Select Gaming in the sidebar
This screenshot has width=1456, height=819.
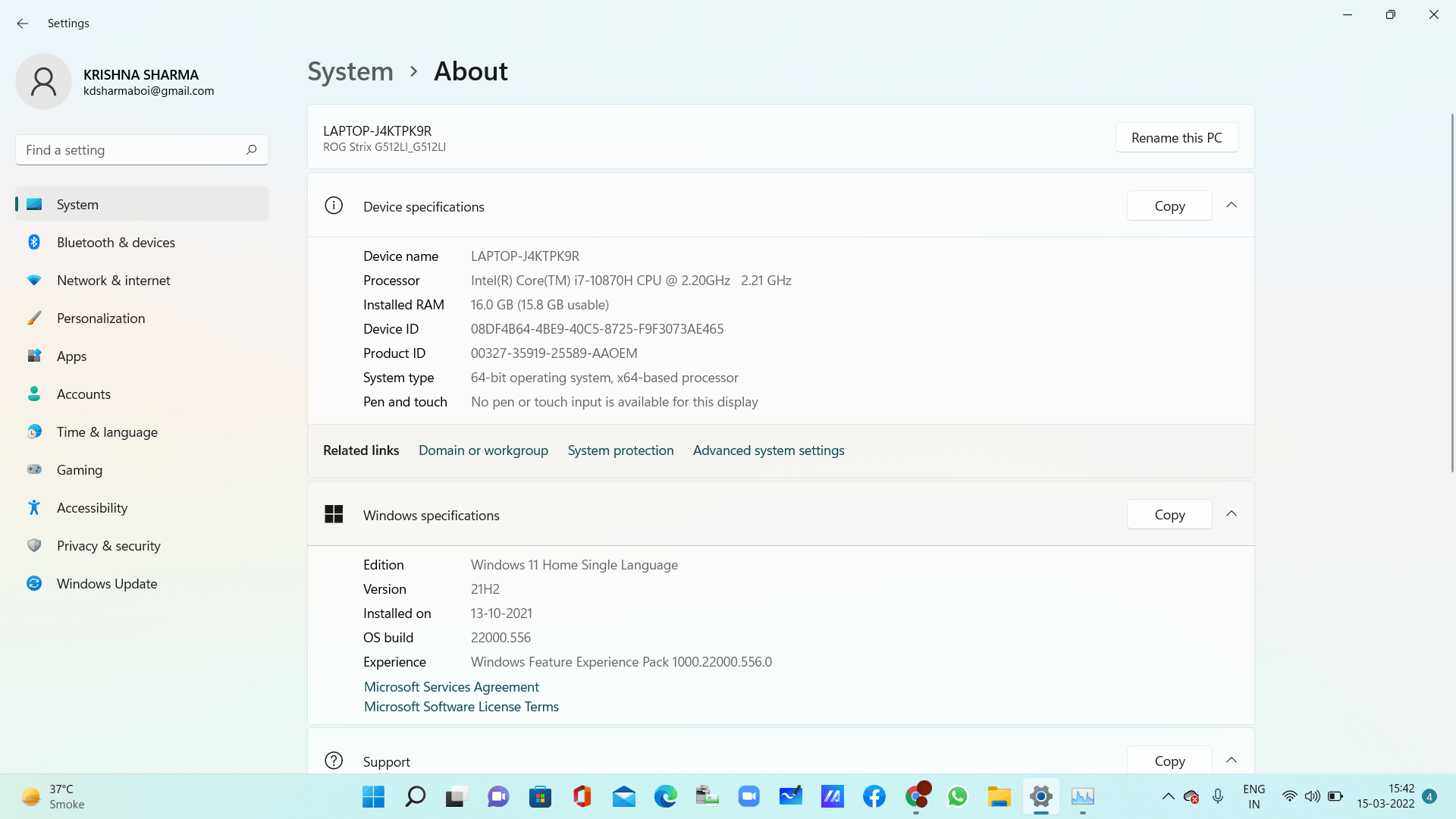[x=79, y=470]
